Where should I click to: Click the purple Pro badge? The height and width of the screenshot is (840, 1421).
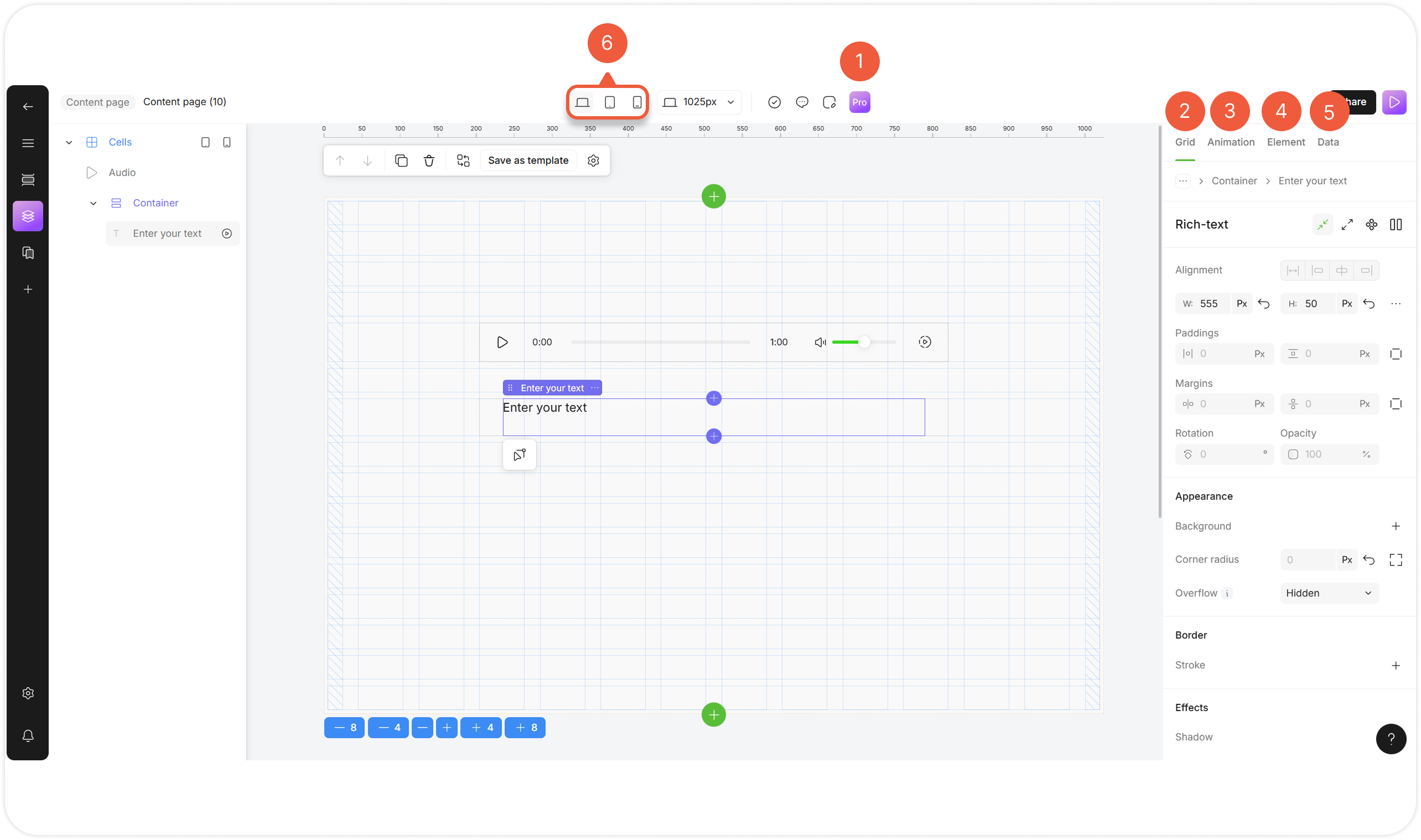pyautogui.click(x=859, y=102)
